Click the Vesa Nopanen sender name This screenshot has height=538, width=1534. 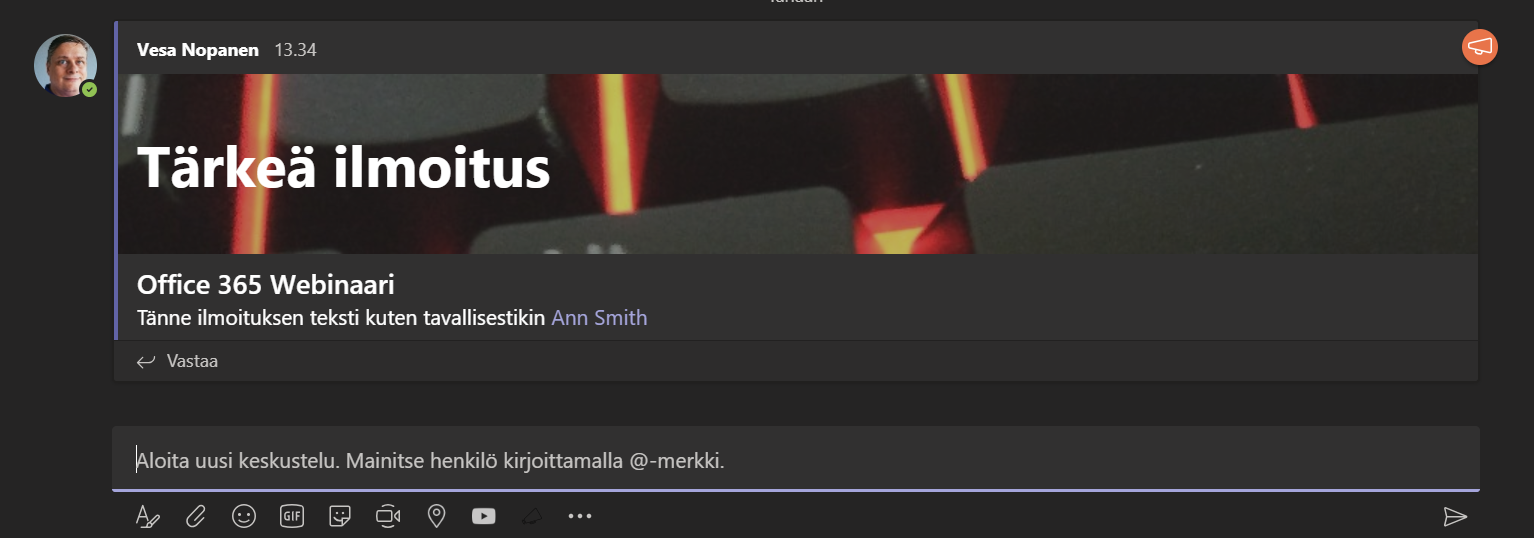(198, 49)
